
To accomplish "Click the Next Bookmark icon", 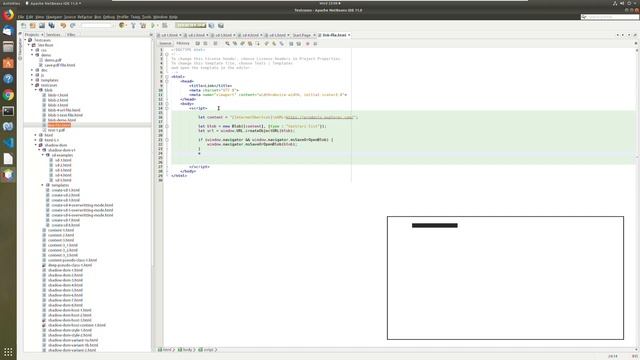I will point(274,43).
